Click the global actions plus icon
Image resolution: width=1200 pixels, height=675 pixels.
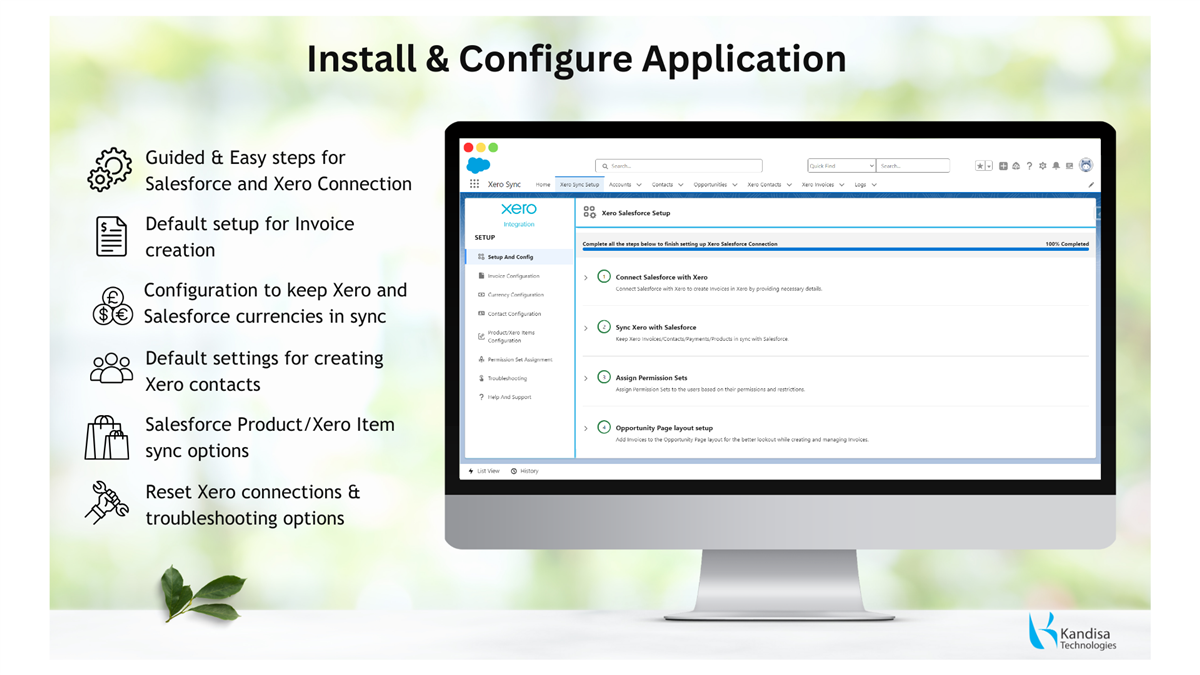[1003, 166]
